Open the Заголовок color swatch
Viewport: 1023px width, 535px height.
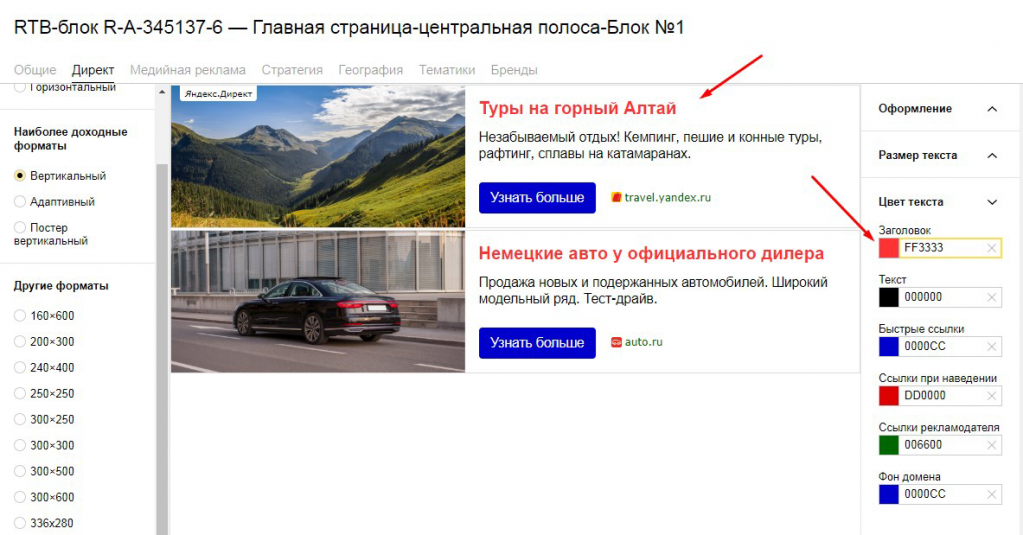tap(889, 248)
